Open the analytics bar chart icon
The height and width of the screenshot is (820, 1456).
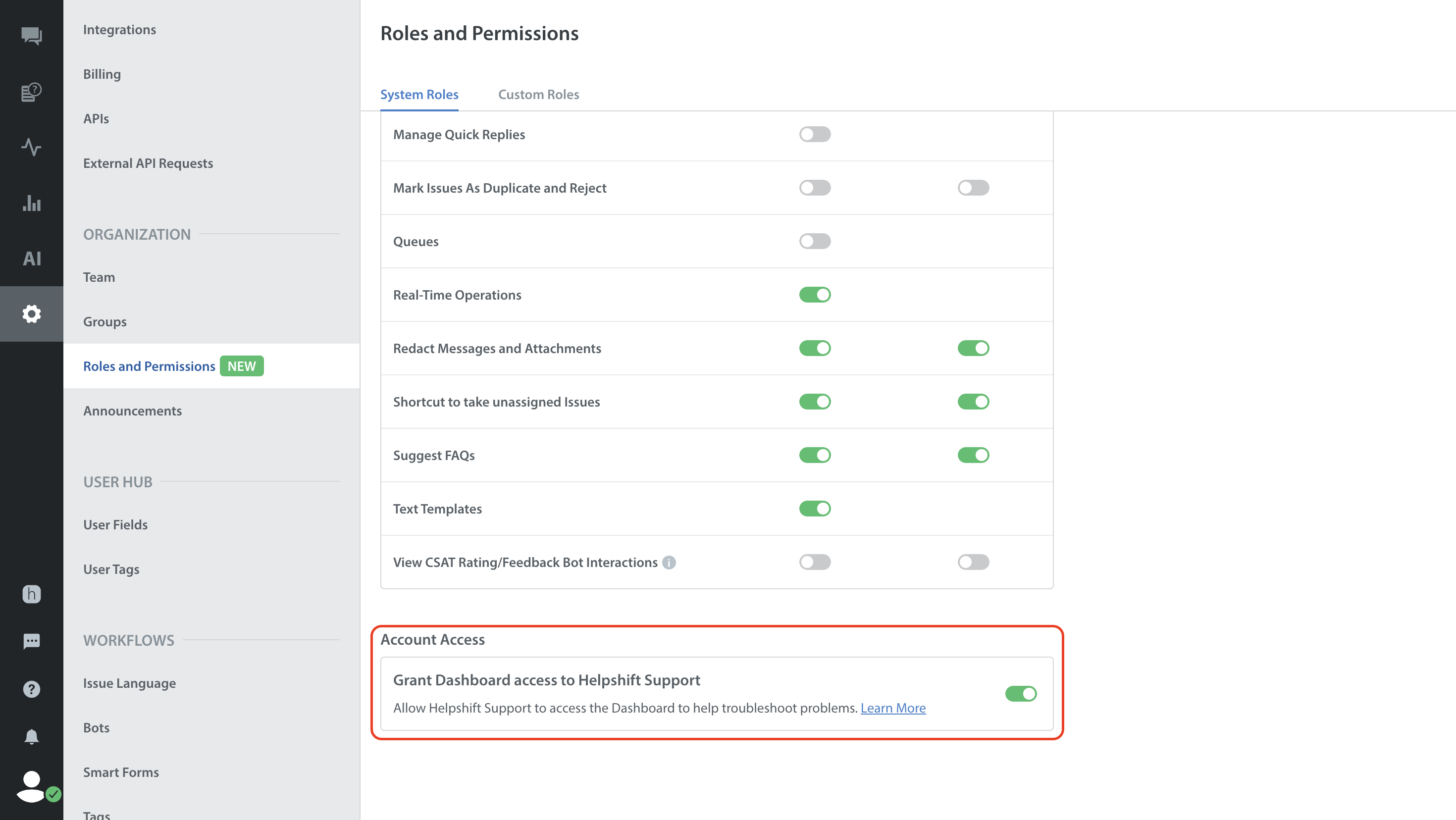pyautogui.click(x=32, y=203)
